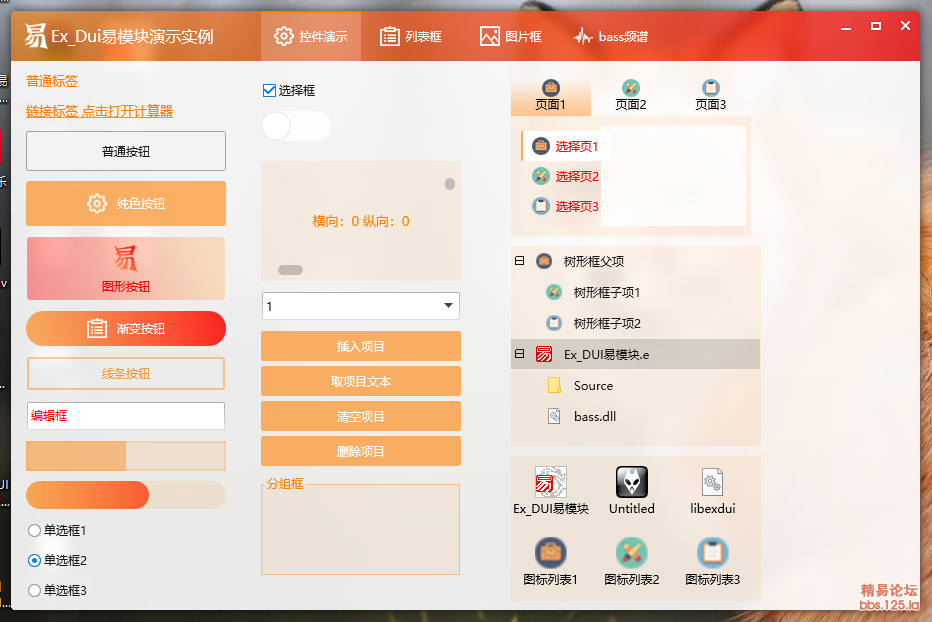Click the 图形按钮 label text
Viewport: 932px width, 622px height.
125,286
